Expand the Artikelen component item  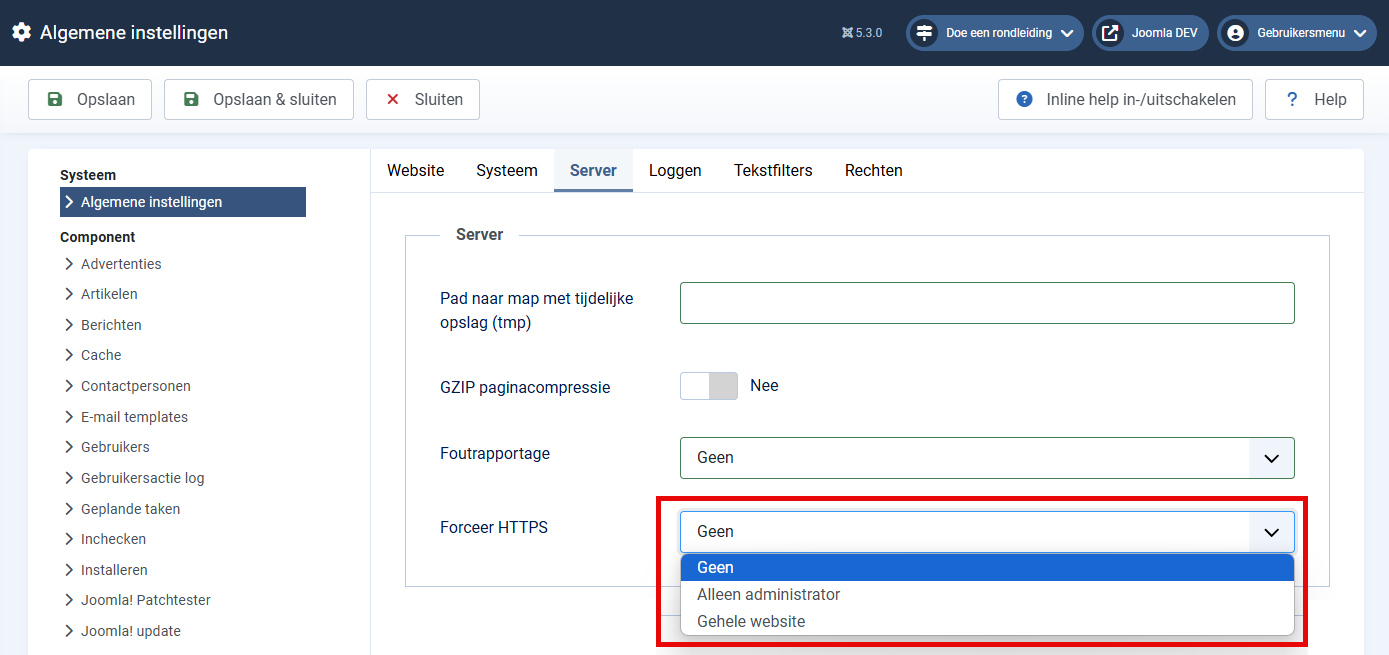[109, 294]
